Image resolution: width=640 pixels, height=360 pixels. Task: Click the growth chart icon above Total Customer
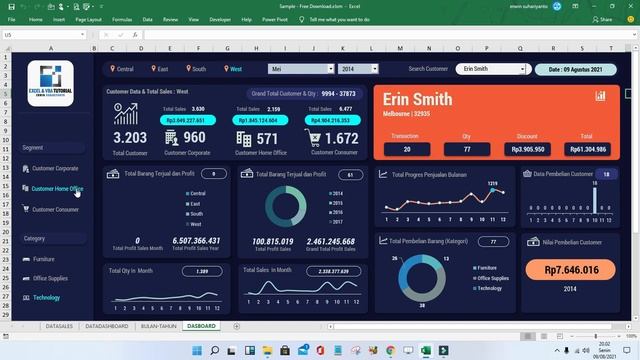[x=126, y=113]
